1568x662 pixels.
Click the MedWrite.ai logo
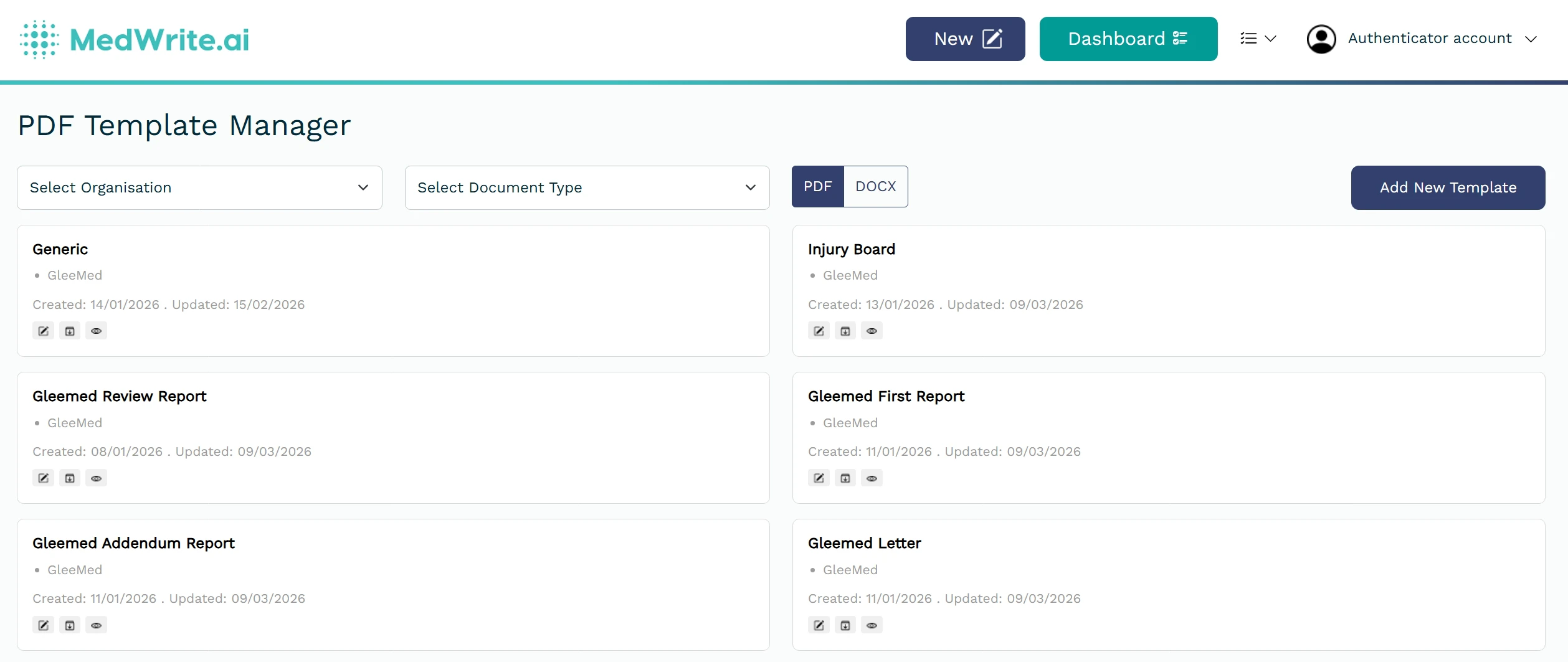coord(134,39)
